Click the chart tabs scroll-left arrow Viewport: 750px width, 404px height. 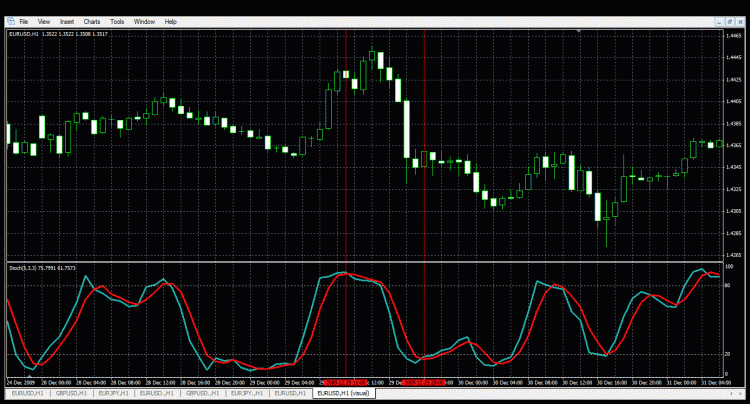[x=731, y=393]
